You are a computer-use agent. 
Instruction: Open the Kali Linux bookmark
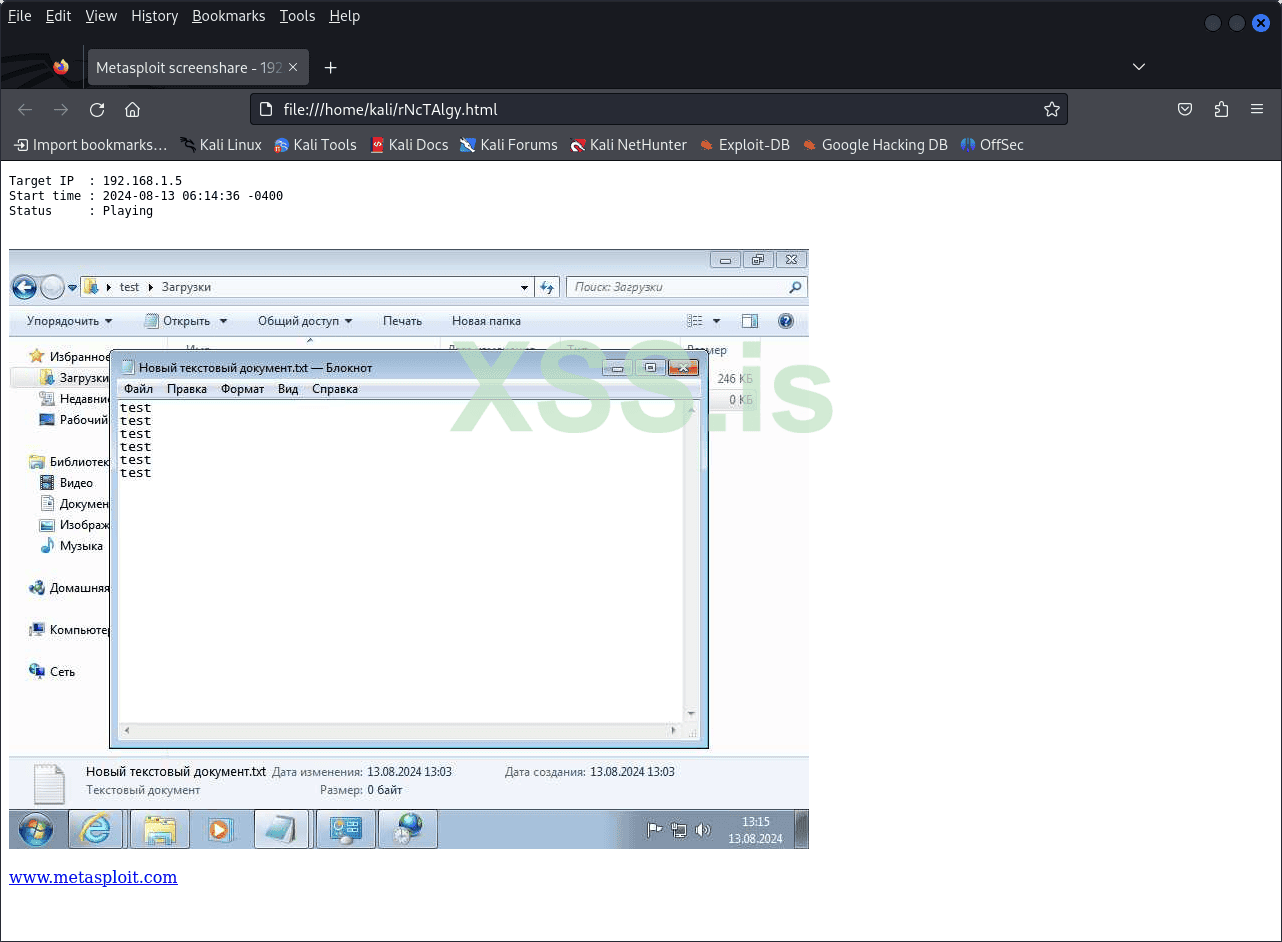point(221,145)
